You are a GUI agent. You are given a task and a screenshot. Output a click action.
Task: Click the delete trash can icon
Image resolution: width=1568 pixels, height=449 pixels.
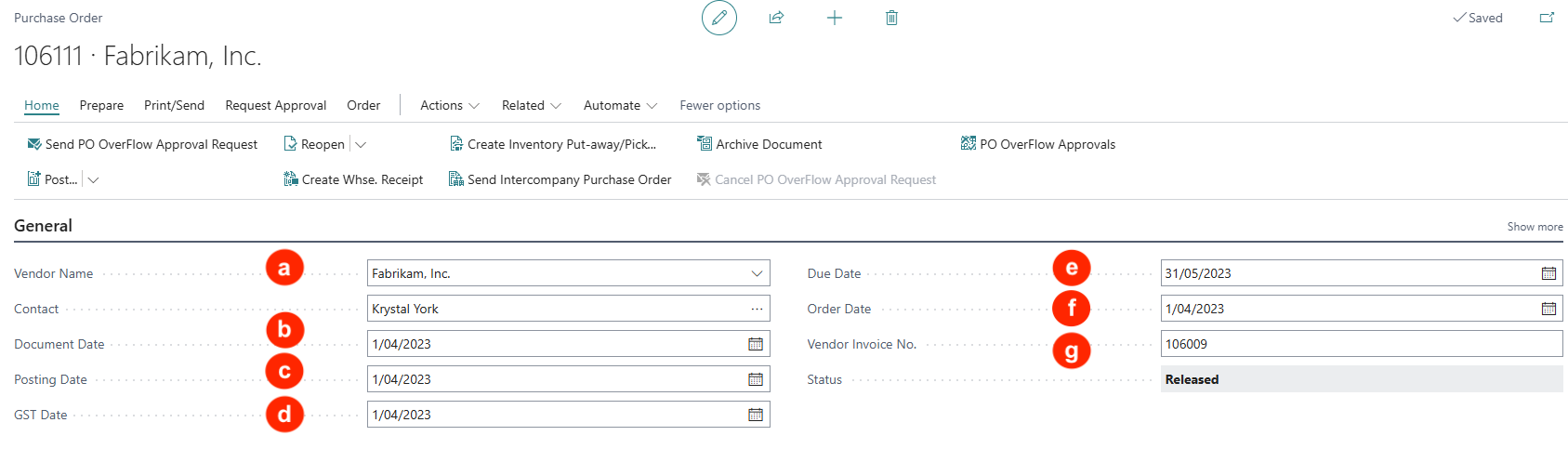(x=891, y=18)
